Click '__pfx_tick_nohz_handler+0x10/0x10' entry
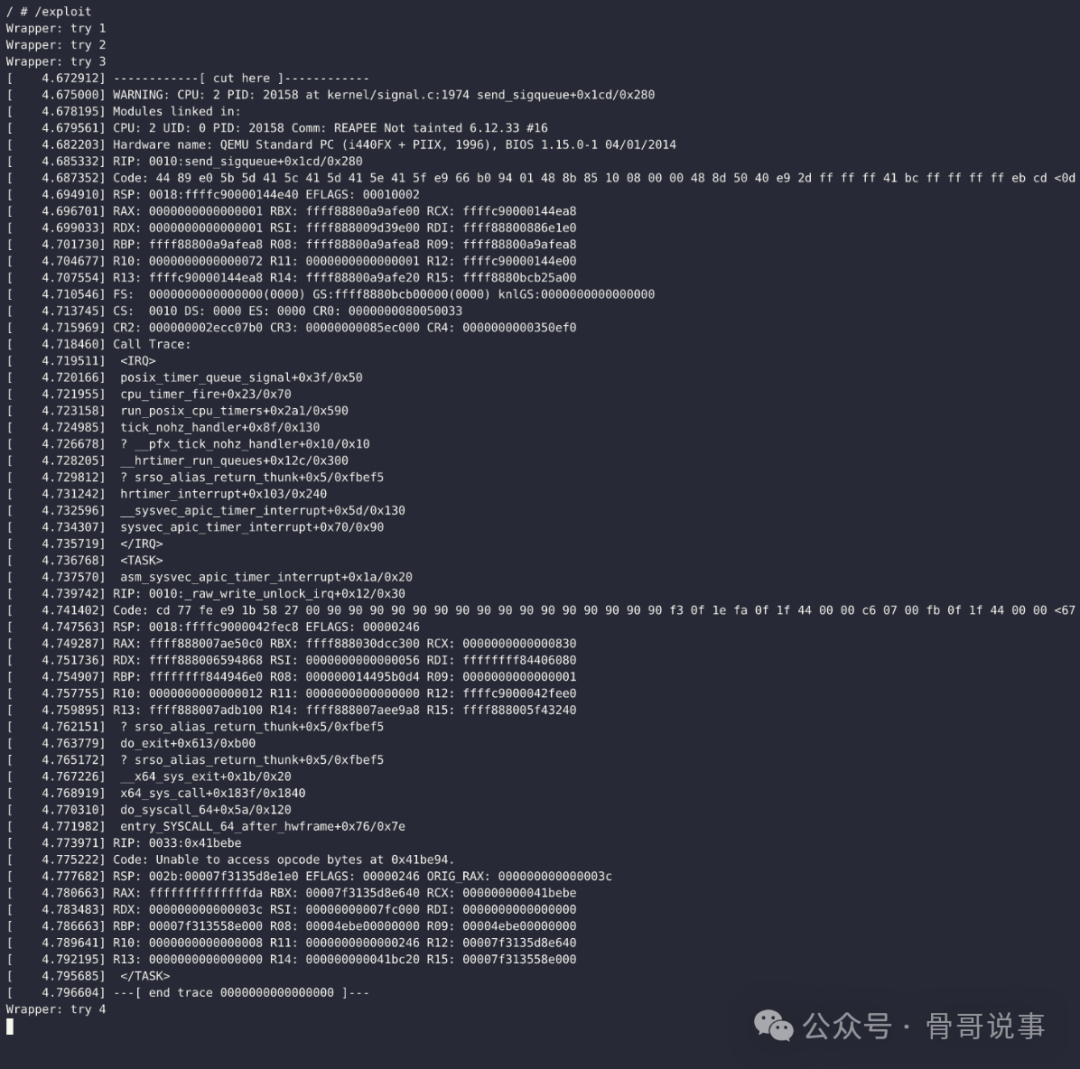Viewport: 1080px width, 1069px height. pos(245,444)
